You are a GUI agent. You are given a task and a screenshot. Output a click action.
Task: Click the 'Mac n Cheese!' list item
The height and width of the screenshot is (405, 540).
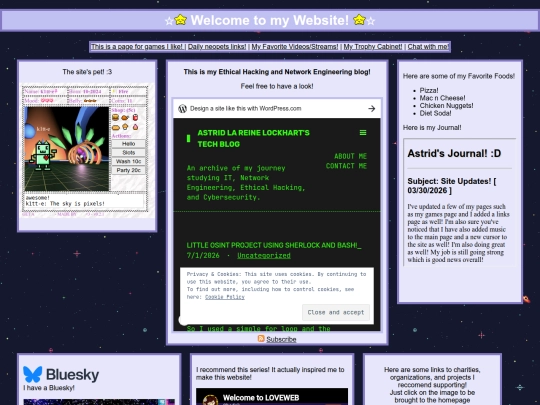[442, 98]
